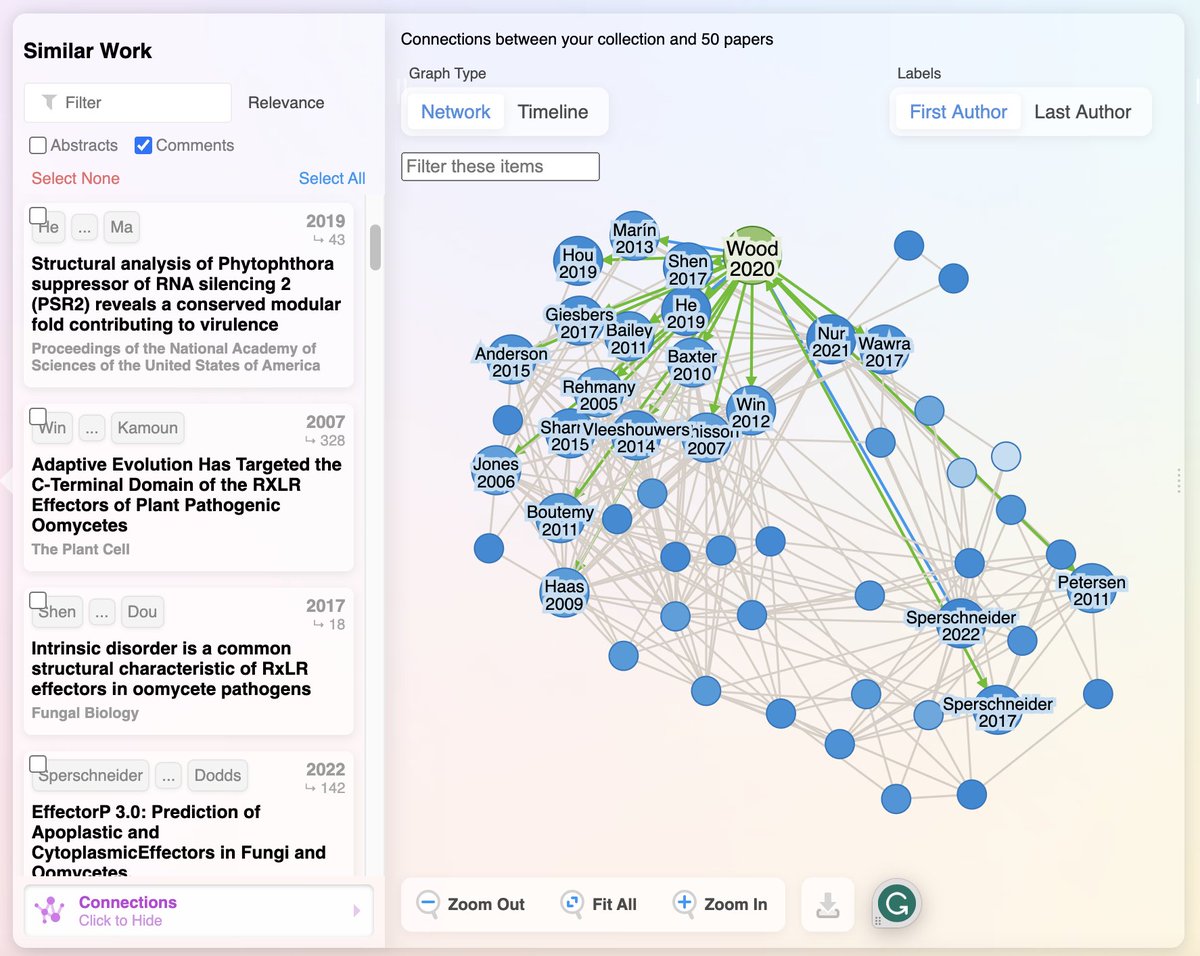Screen dimensions: 1200x956
Task: Uncheck the Comments checkbox
Action: click(143, 146)
